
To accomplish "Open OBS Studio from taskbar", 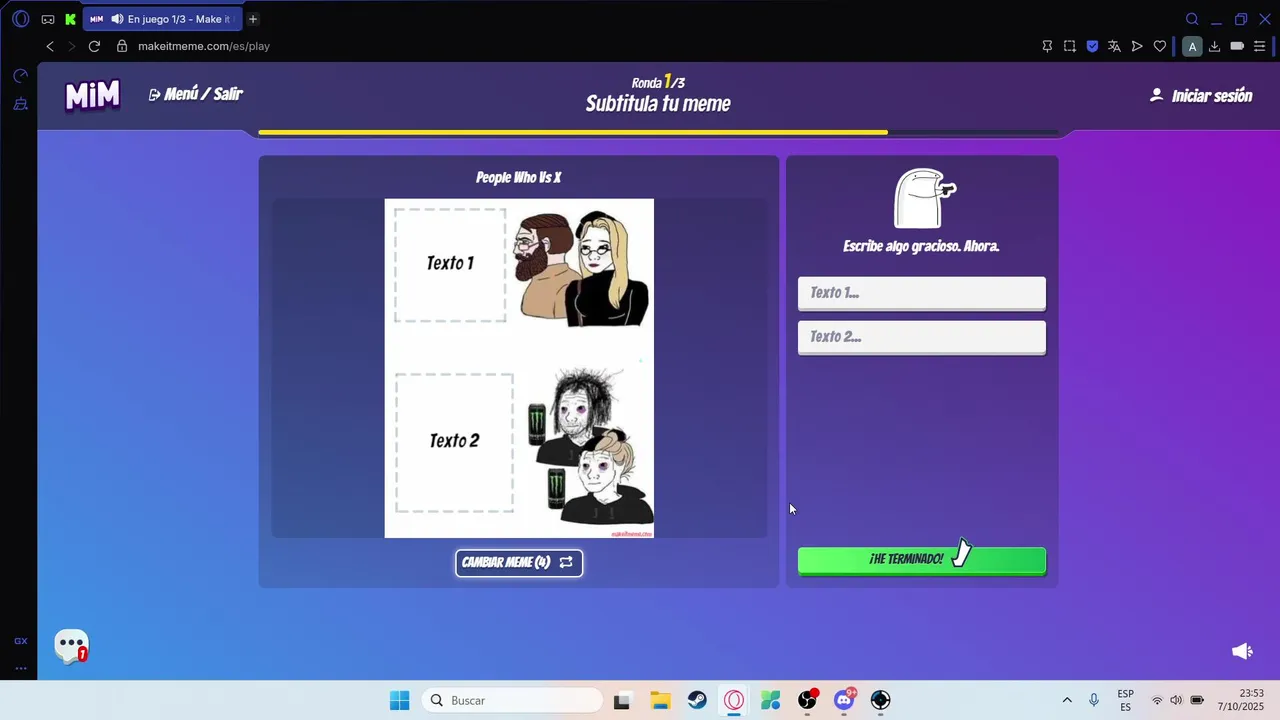I will point(807,700).
